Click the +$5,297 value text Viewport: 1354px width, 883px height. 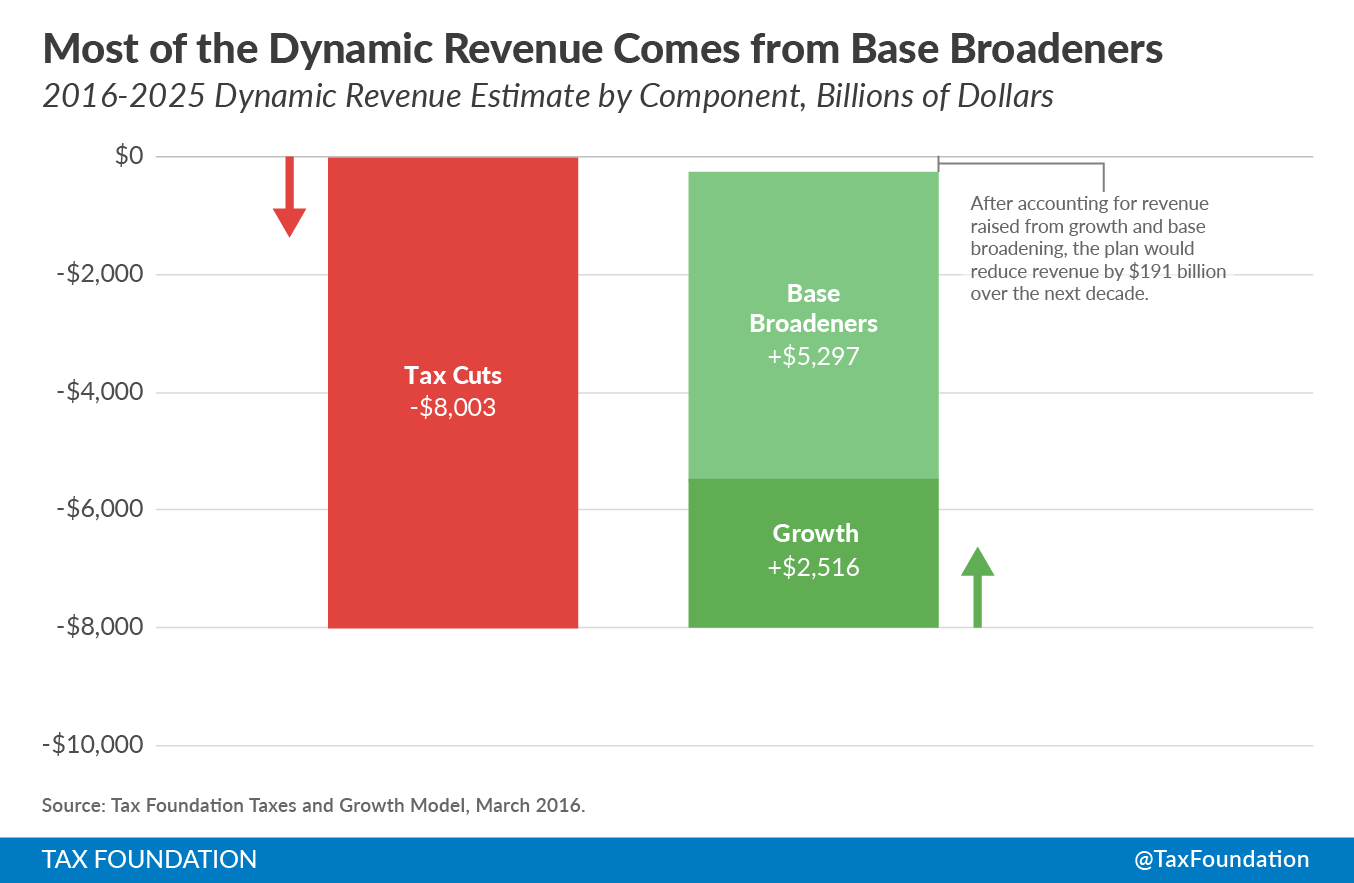813,356
